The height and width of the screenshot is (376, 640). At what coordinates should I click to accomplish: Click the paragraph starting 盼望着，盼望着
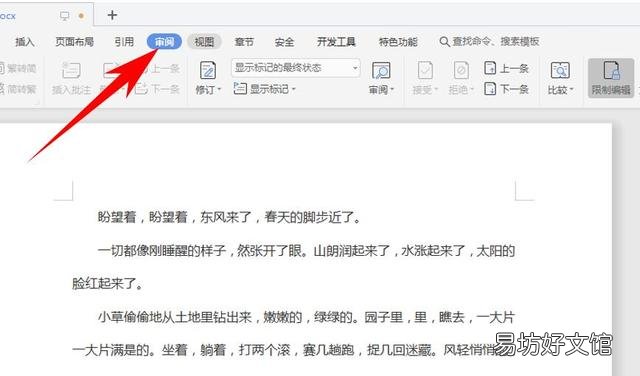click(229, 217)
